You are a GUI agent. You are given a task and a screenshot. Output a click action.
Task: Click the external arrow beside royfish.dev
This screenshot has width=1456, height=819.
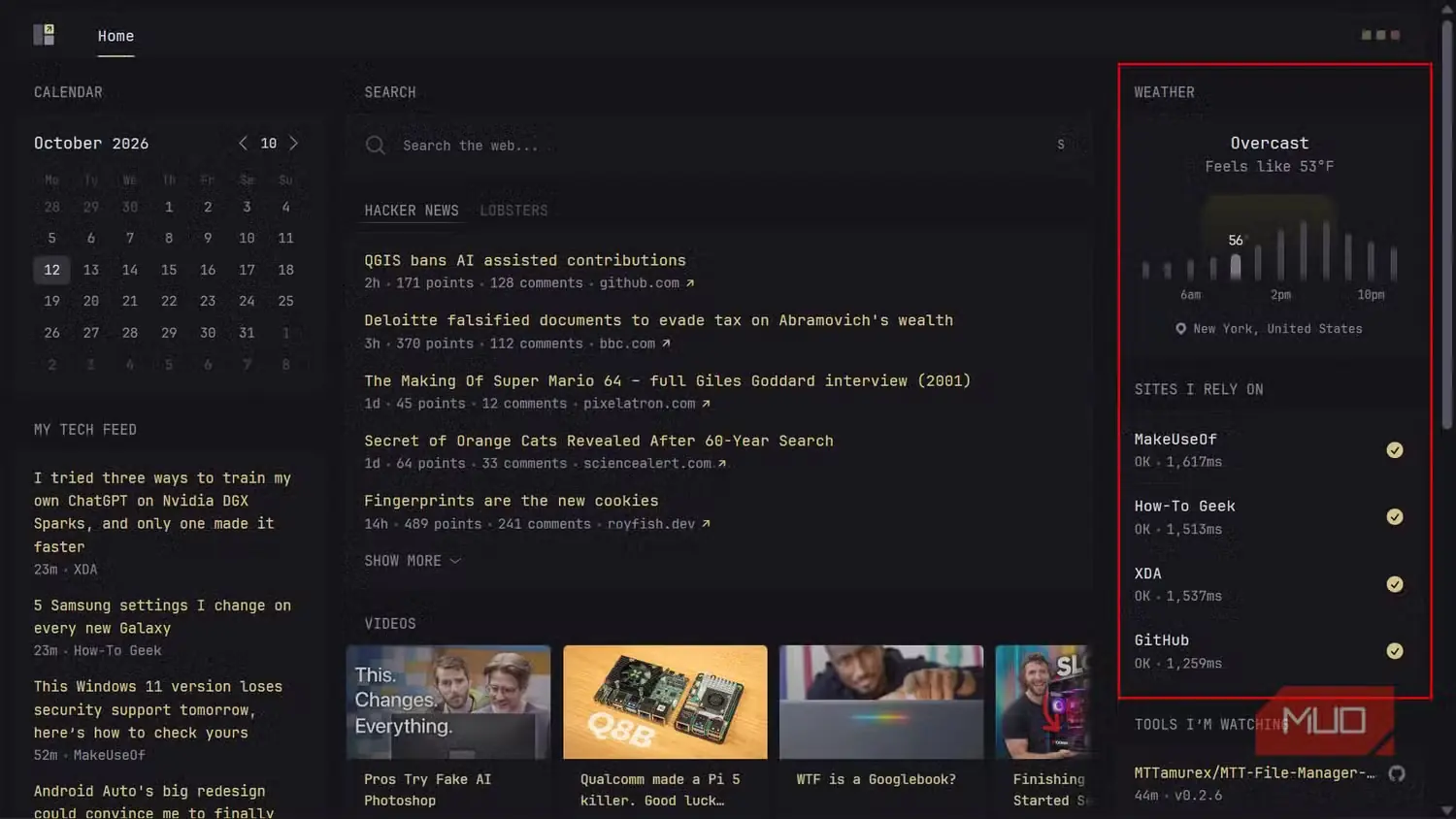[x=706, y=524]
